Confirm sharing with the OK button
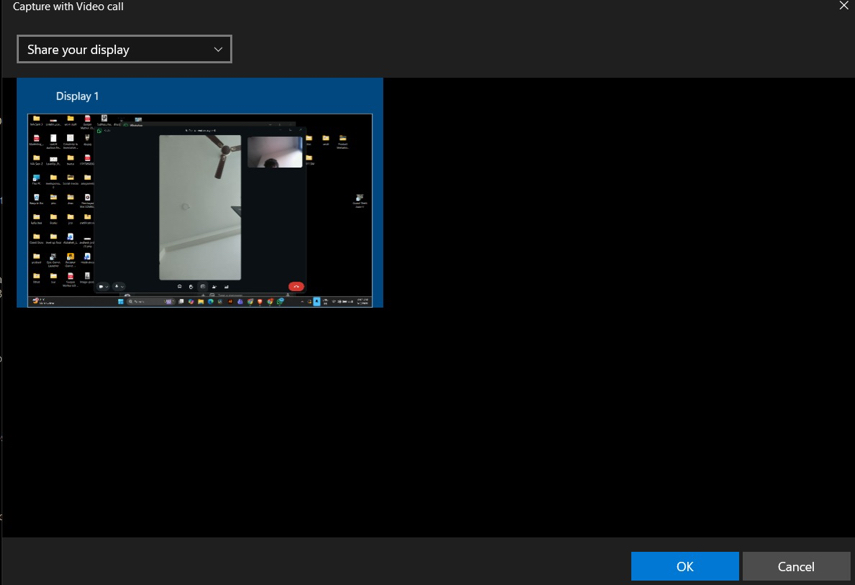The height and width of the screenshot is (585, 855). click(x=684, y=566)
